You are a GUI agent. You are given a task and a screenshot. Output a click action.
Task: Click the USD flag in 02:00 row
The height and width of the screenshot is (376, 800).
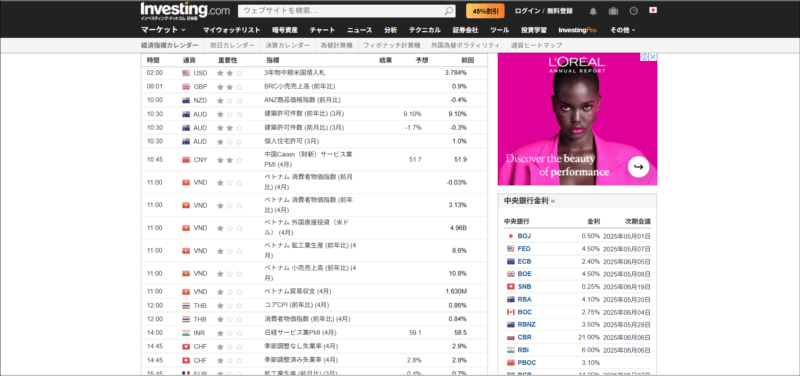186,73
